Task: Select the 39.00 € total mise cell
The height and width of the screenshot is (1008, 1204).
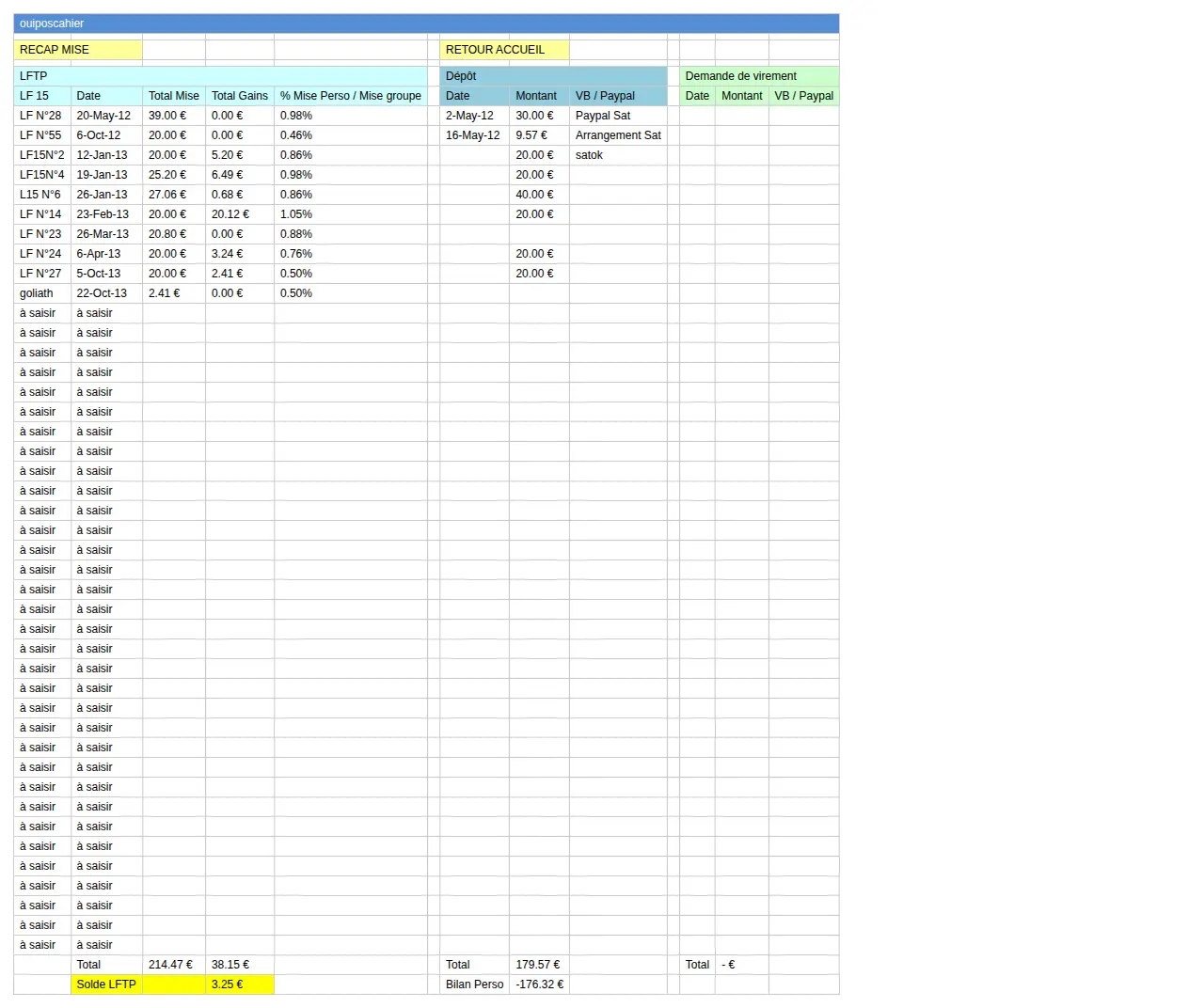Action: click(174, 116)
